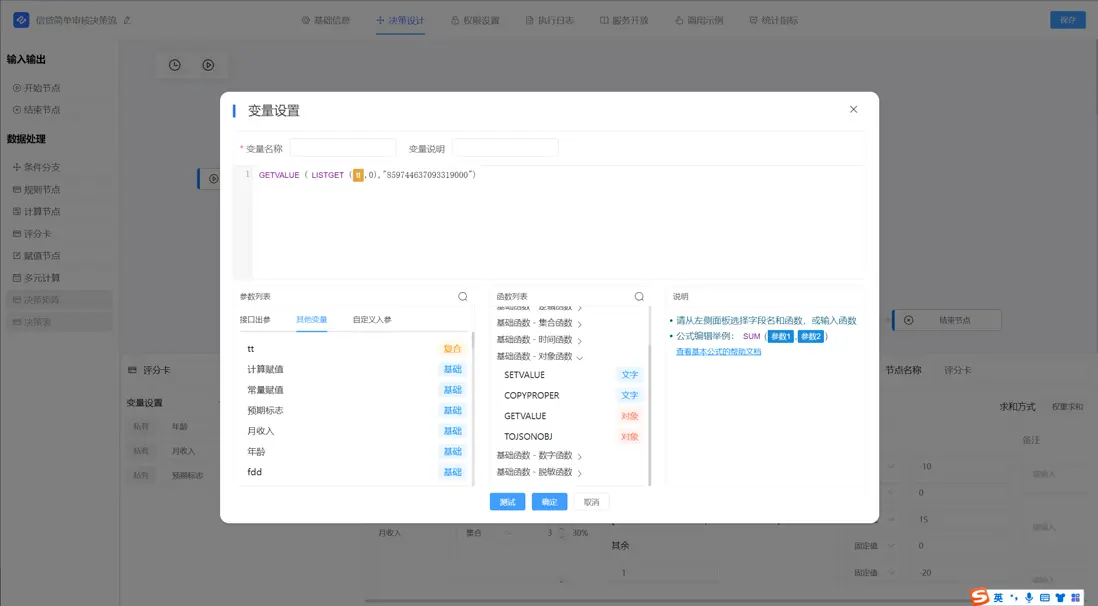Open the 调用示例 top tab
The width and height of the screenshot is (1098, 606).
tap(699, 20)
